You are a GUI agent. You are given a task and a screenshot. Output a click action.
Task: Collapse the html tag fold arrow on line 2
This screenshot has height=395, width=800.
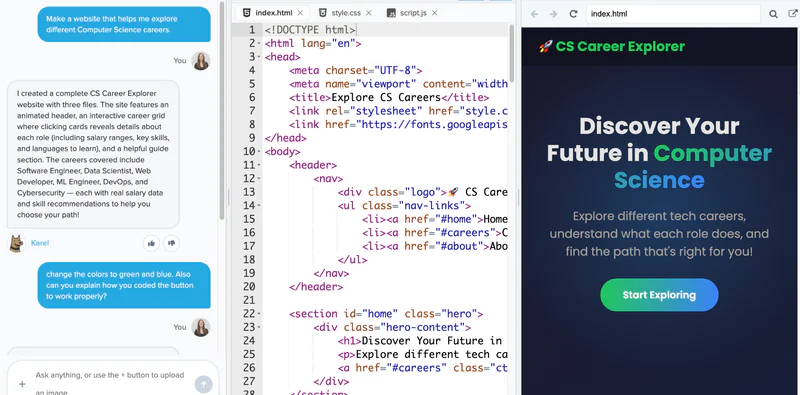coord(259,44)
